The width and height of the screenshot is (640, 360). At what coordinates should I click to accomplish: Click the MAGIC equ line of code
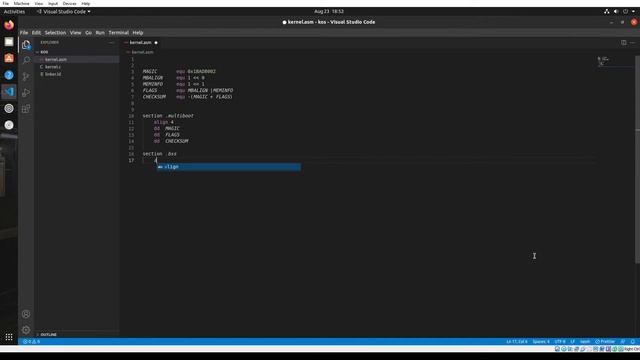(179, 71)
